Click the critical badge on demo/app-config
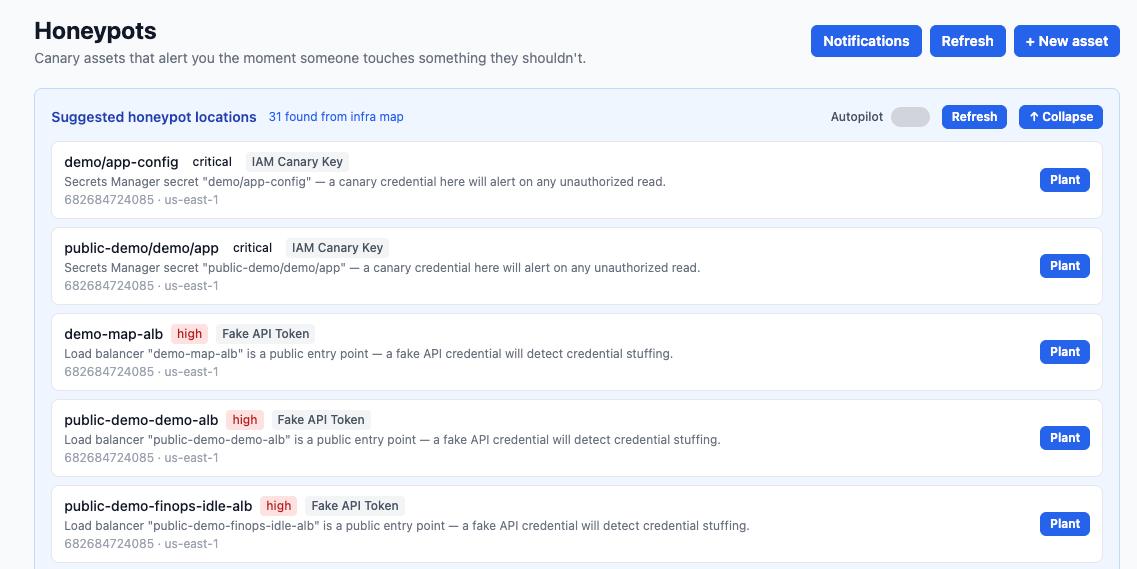The image size is (1137, 569). (x=212, y=162)
